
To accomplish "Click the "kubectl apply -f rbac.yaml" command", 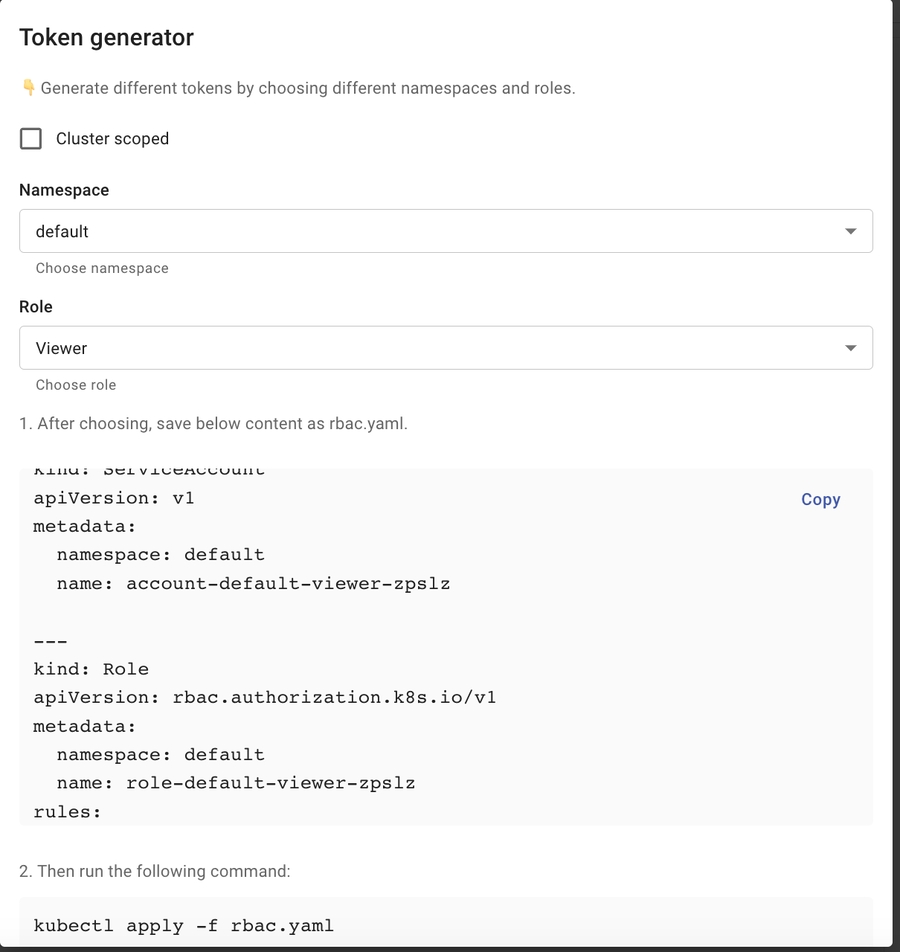I will [x=184, y=925].
